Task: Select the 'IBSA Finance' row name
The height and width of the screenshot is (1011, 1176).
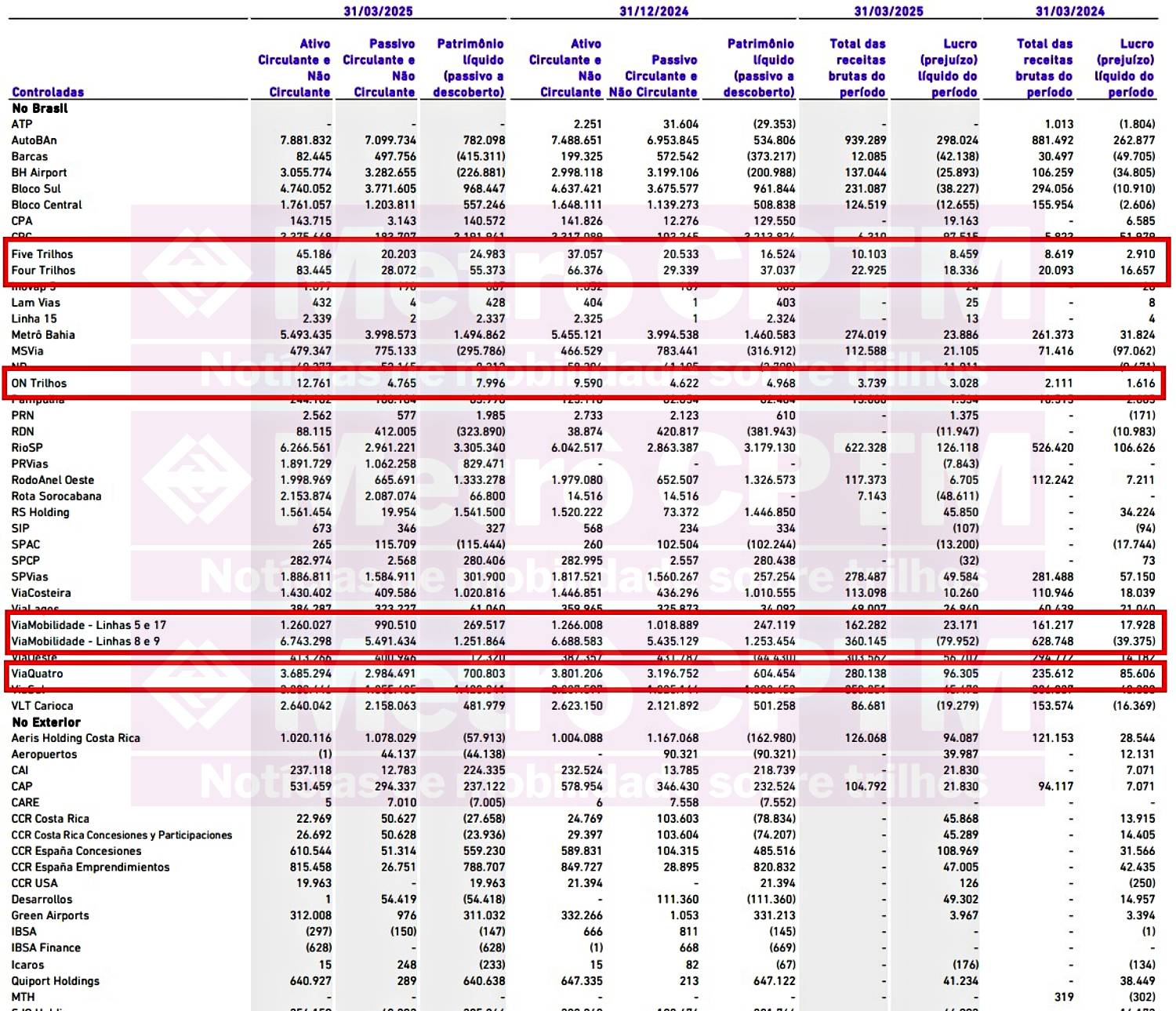Action: click(45, 947)
